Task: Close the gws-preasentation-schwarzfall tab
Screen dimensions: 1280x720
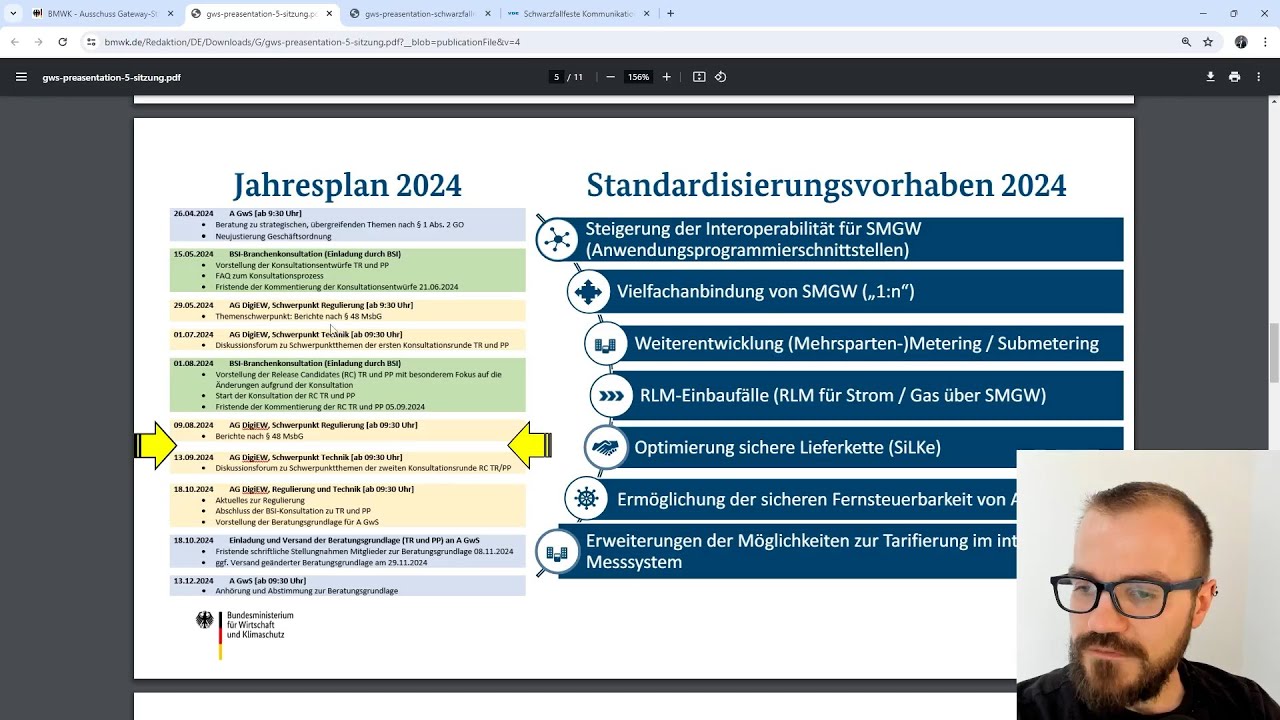Action: pyautogui.click(x=488, y=14)
